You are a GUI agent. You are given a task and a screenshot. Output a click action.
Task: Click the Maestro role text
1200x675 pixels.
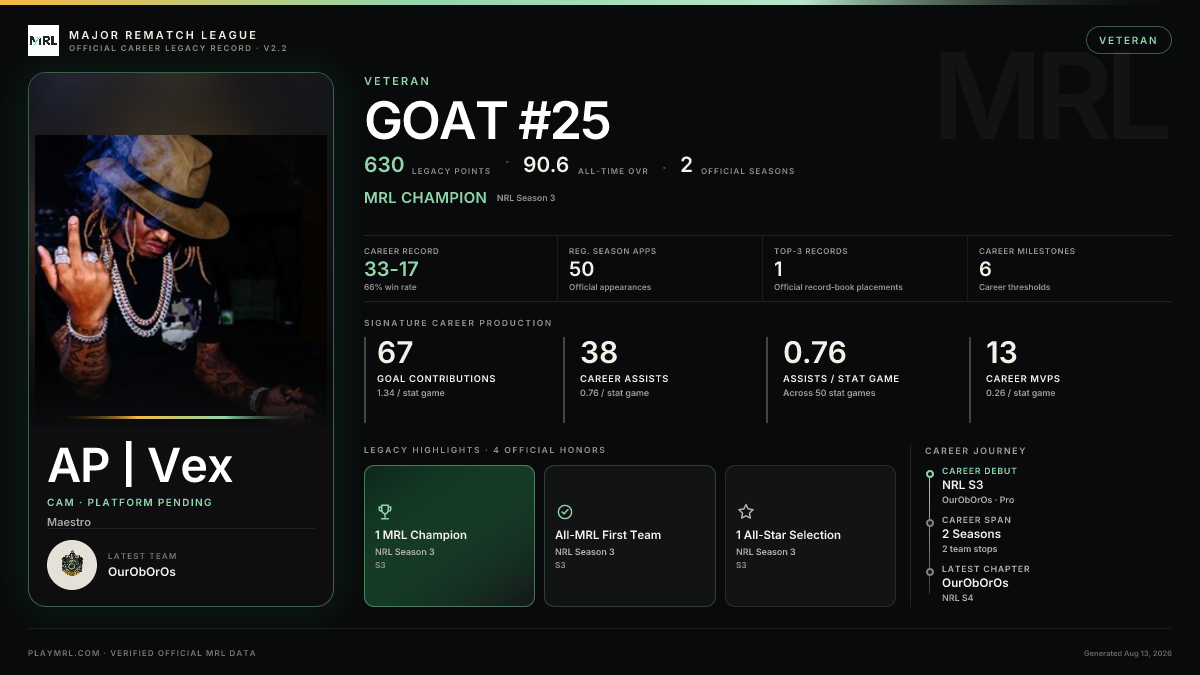(x=69, y=522)
